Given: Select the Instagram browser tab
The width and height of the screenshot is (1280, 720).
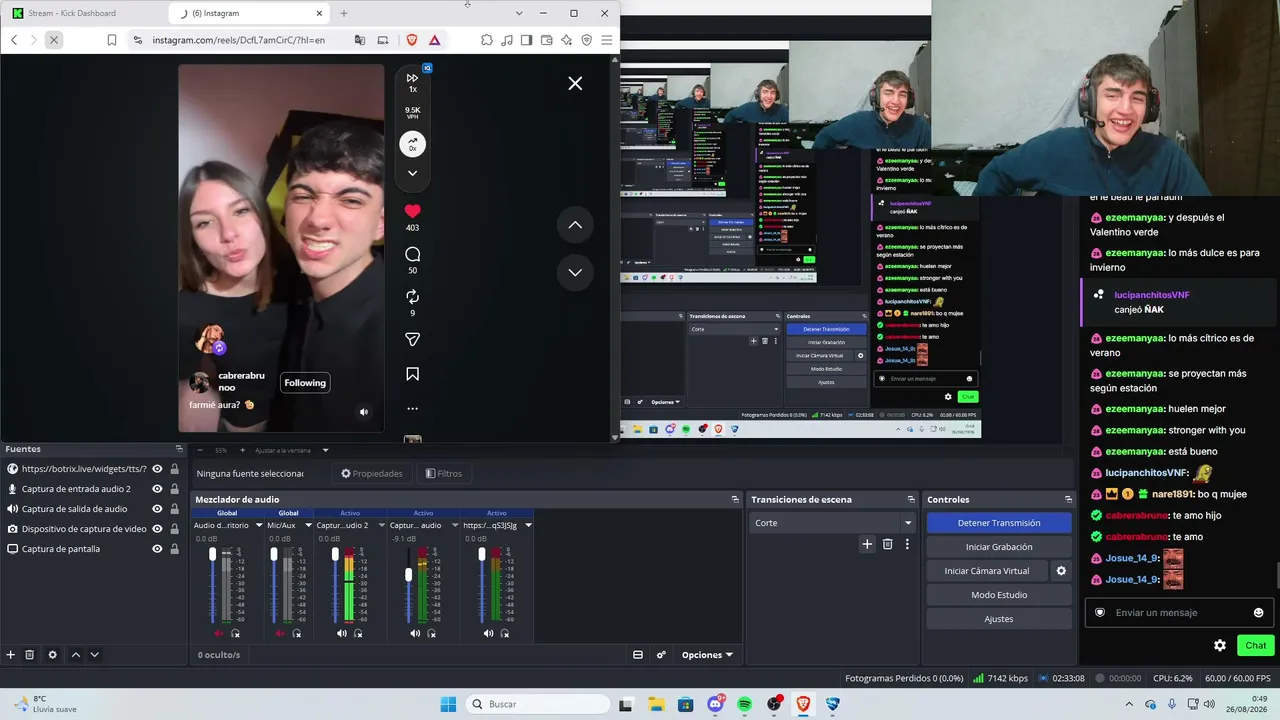Looking at the screenshot, I should point(250,13).
